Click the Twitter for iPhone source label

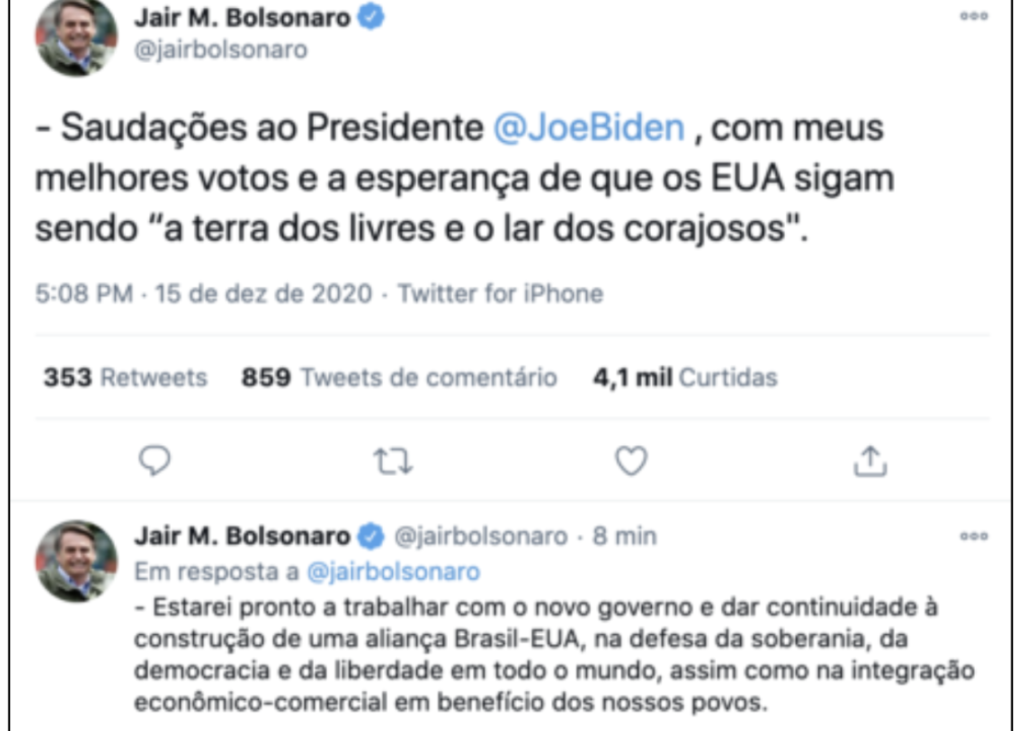[x=501, y=294]
